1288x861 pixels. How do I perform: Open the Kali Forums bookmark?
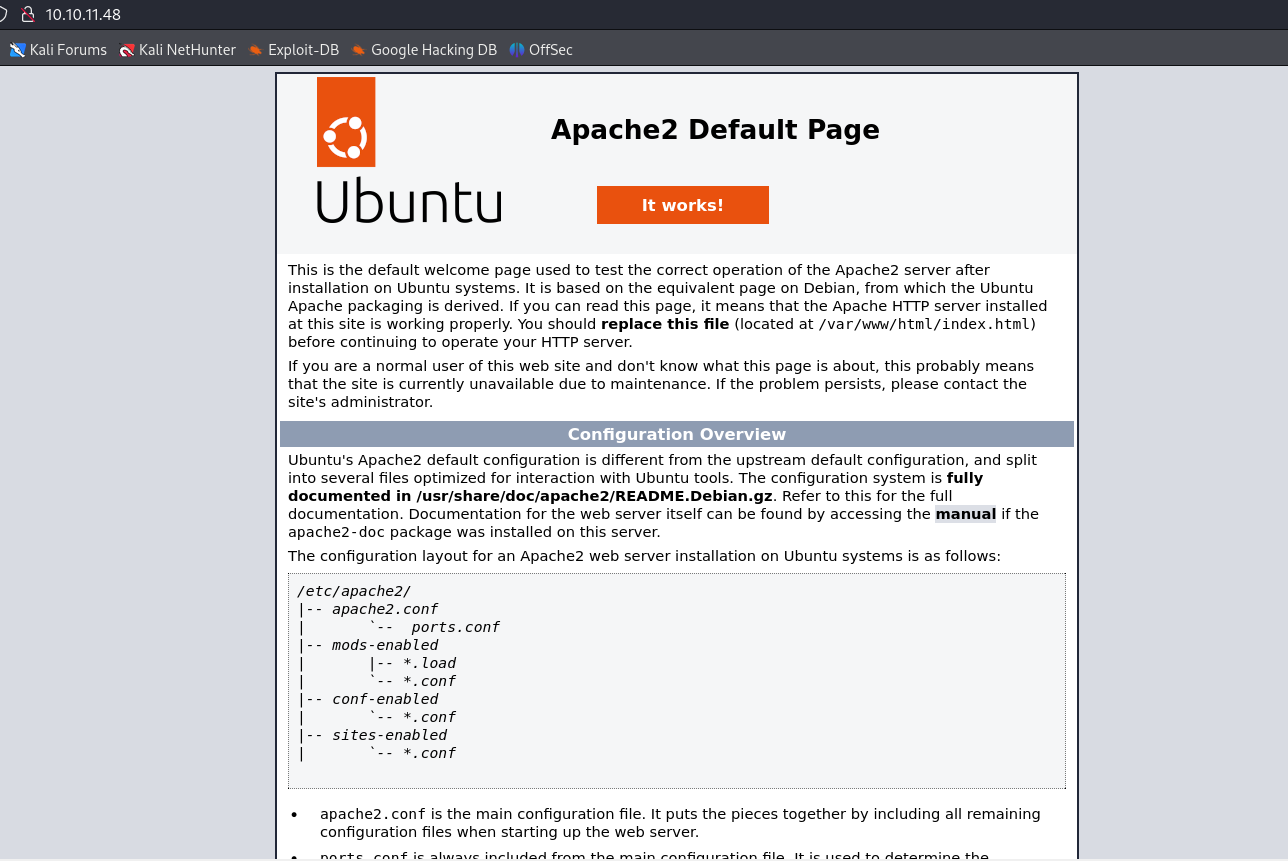click(x=58, y=50)
